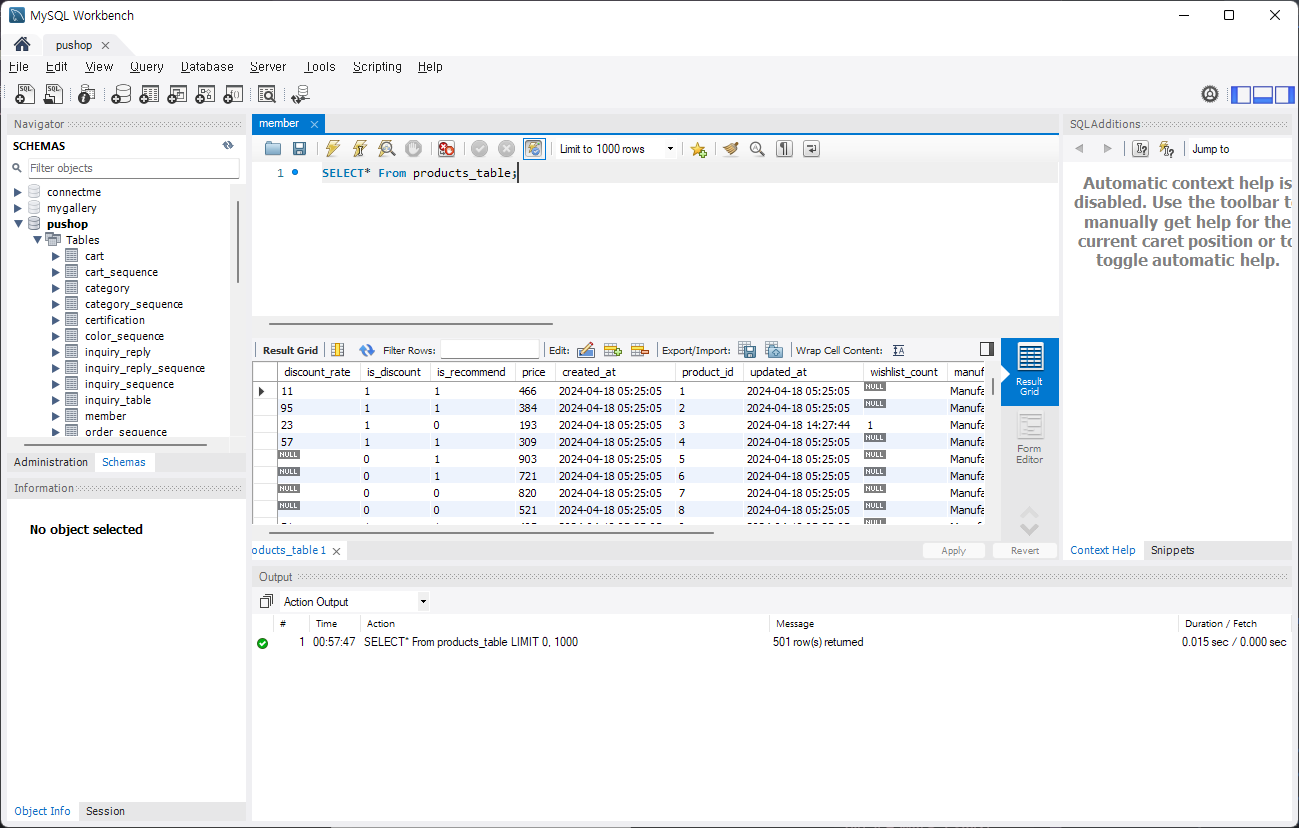The image size is (1299, 828).
Task: Open a script file in the query editor
Action: point(273,149)
